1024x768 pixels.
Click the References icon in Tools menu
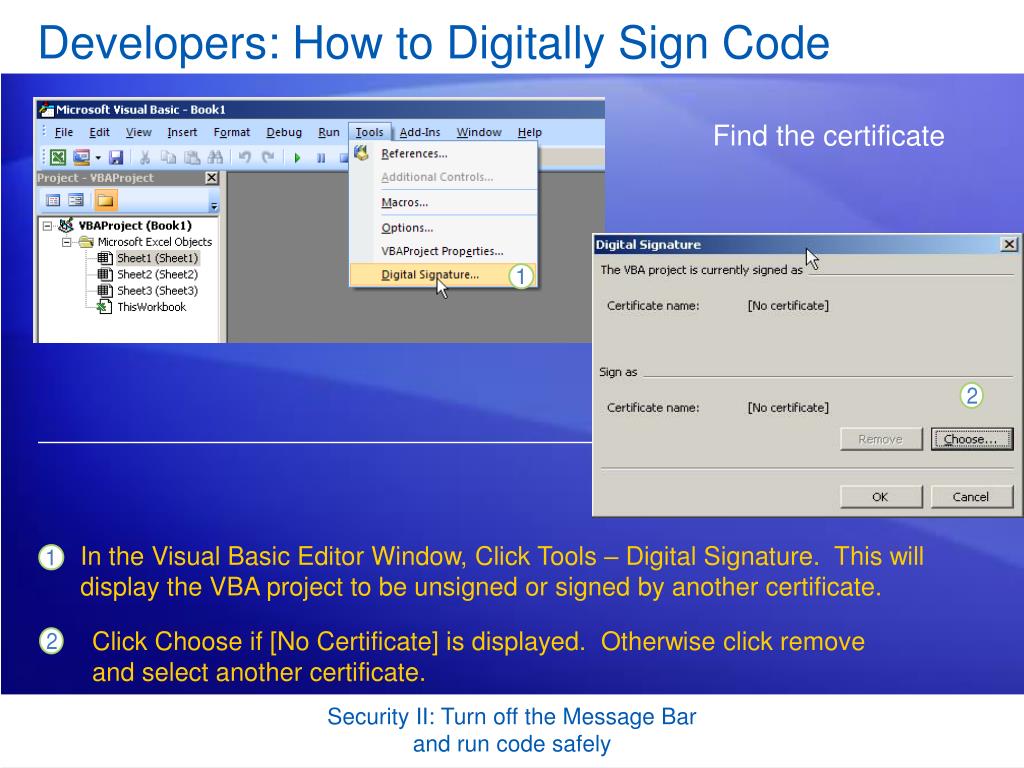(x=362, y=153)
